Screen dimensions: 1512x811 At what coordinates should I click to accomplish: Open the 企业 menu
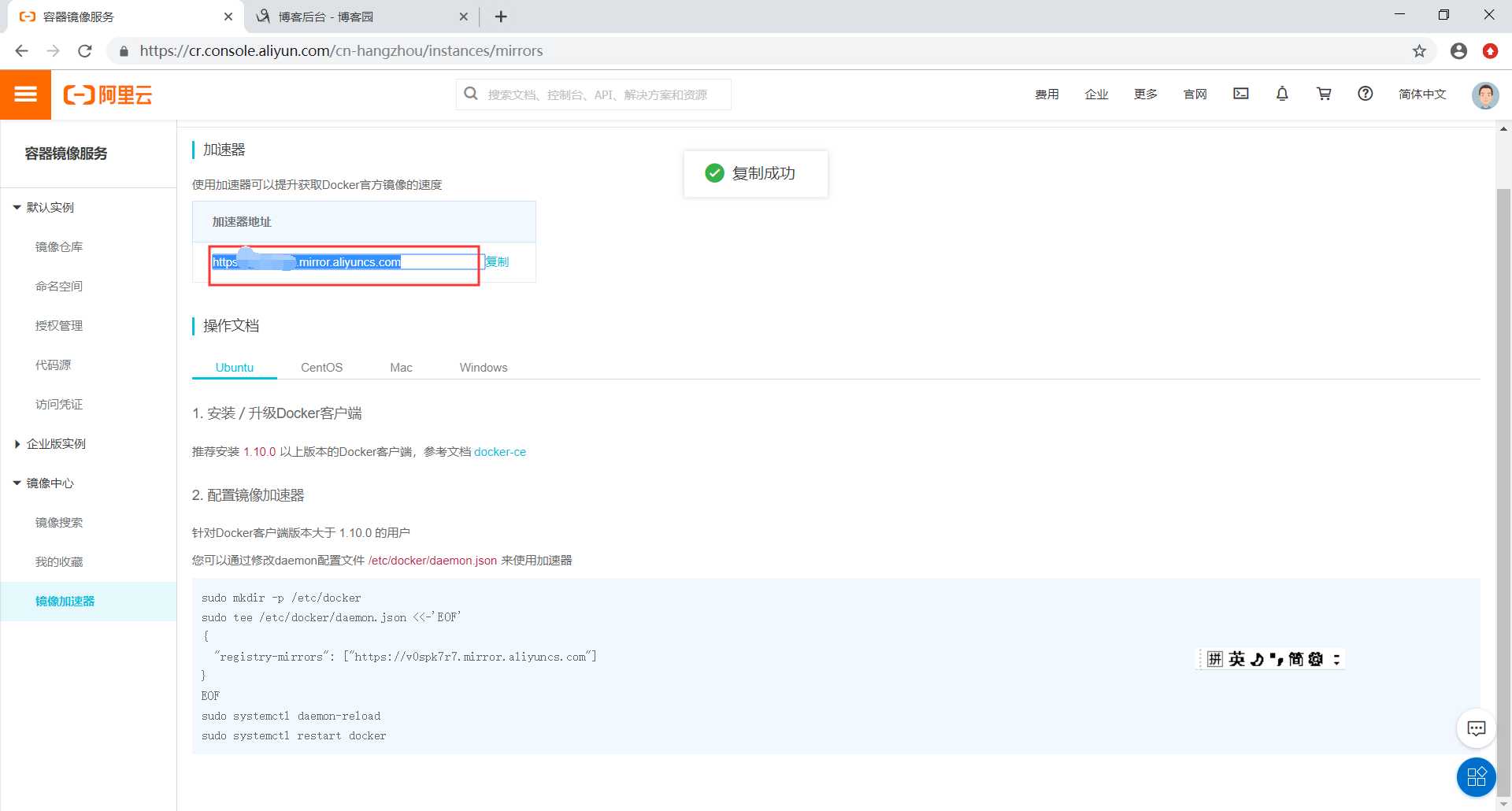click(x=1096, y=94)
